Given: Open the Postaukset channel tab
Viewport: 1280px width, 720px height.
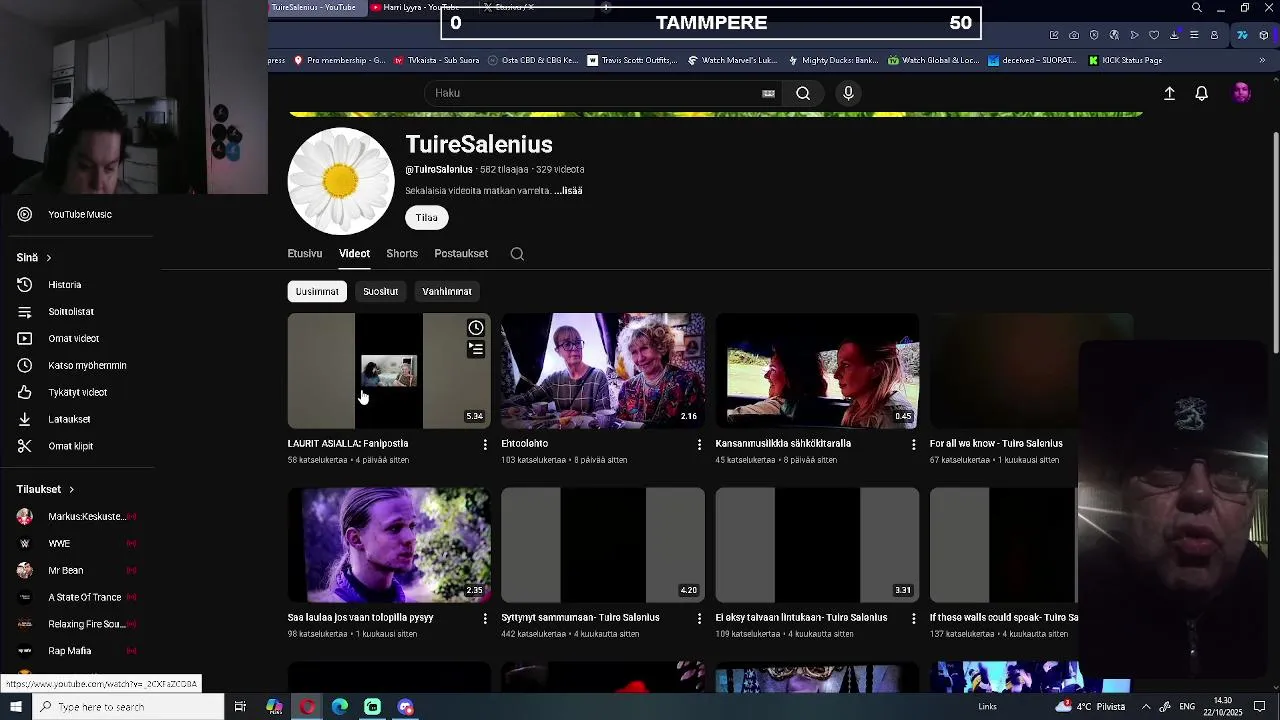Looking at the screenshot, I should [x=461, y=254].
